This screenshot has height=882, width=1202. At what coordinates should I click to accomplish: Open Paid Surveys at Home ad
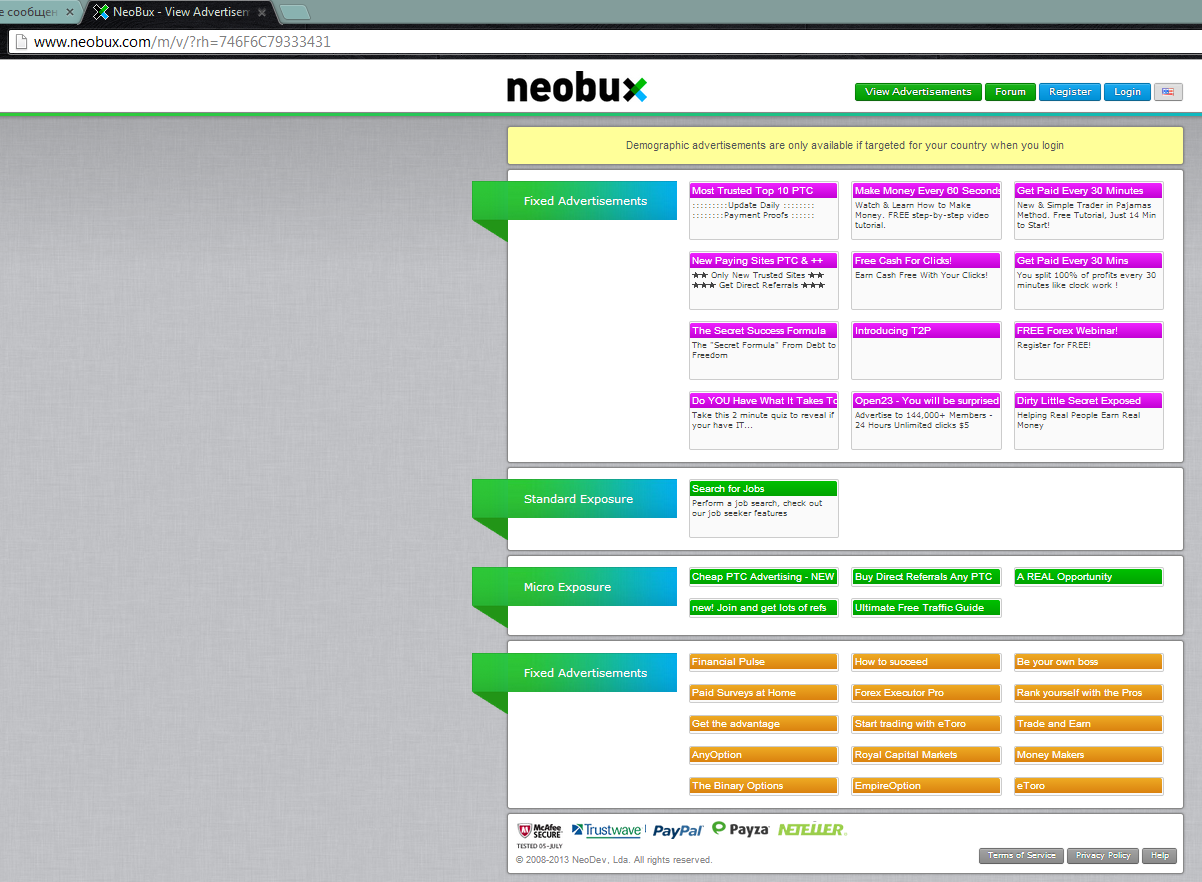point(764,693)
